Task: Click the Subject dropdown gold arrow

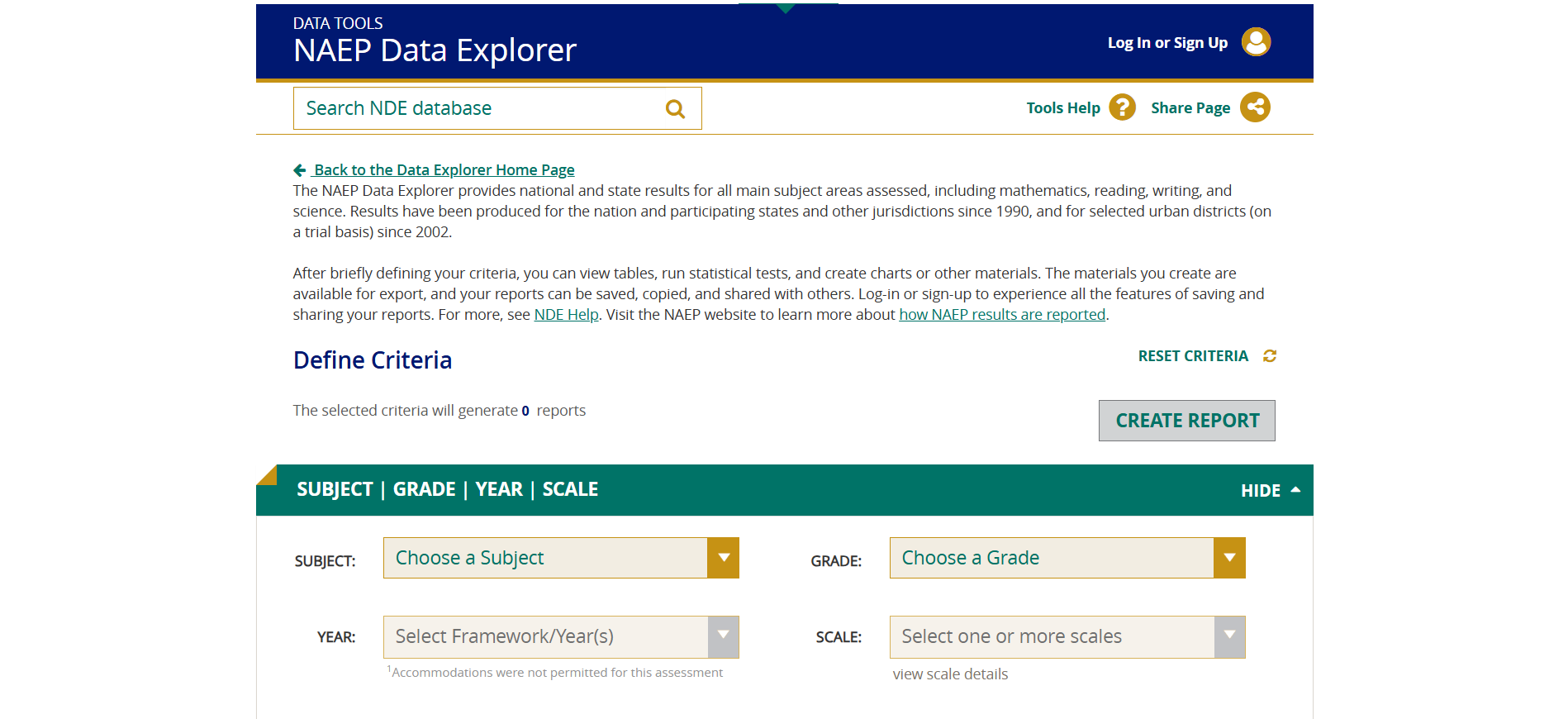Action: pyautogui.click(x=723, y=558)
